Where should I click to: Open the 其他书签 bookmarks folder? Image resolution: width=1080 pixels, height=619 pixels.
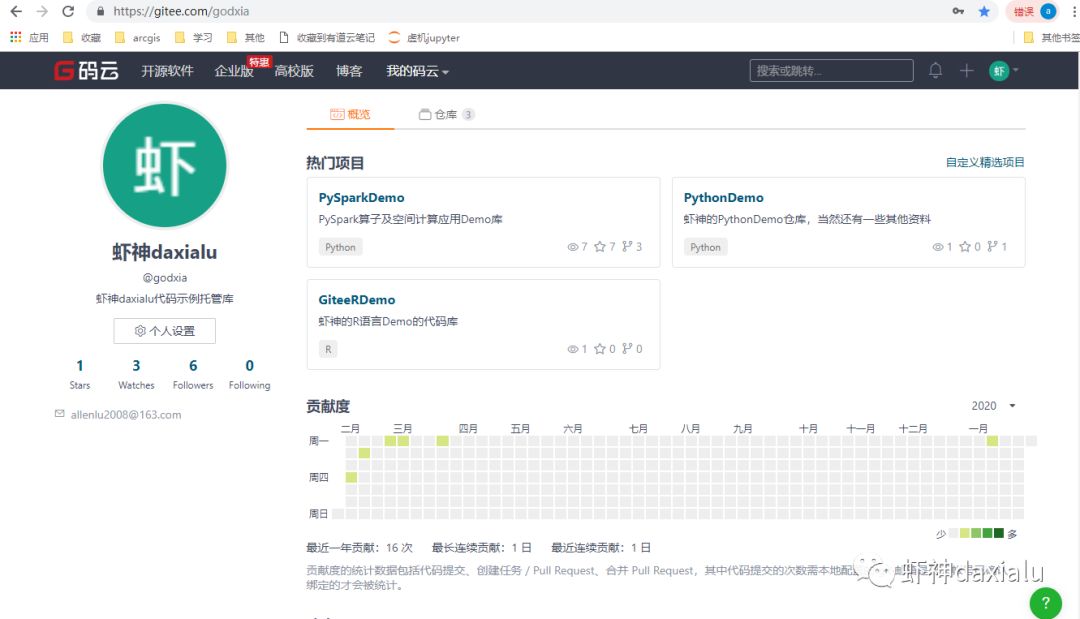pos(1051,37)
